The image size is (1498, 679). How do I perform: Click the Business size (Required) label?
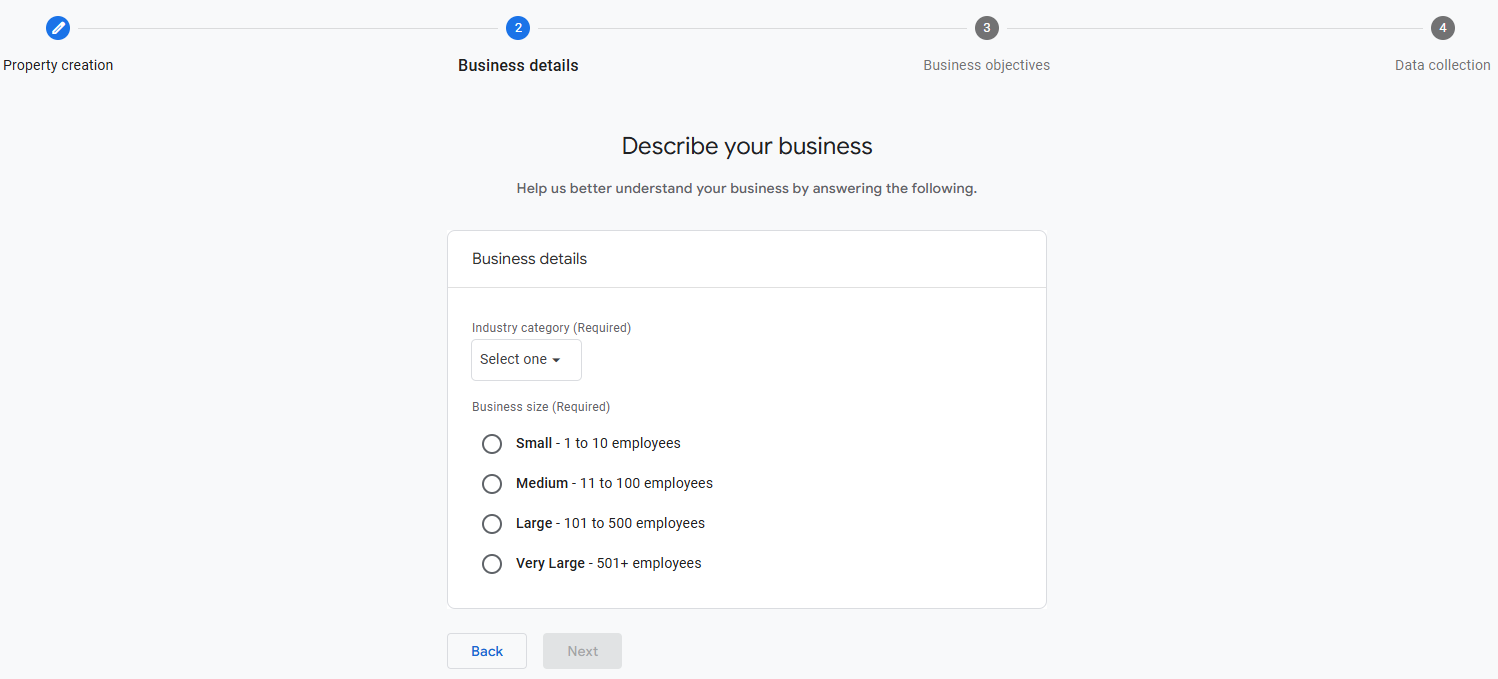coord(541,407)
